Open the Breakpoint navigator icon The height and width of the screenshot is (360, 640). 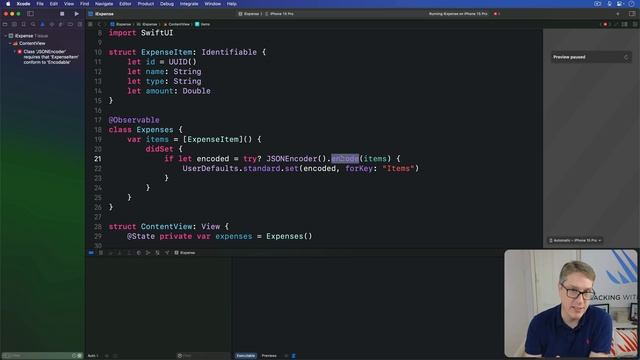(x=70, y=24)
